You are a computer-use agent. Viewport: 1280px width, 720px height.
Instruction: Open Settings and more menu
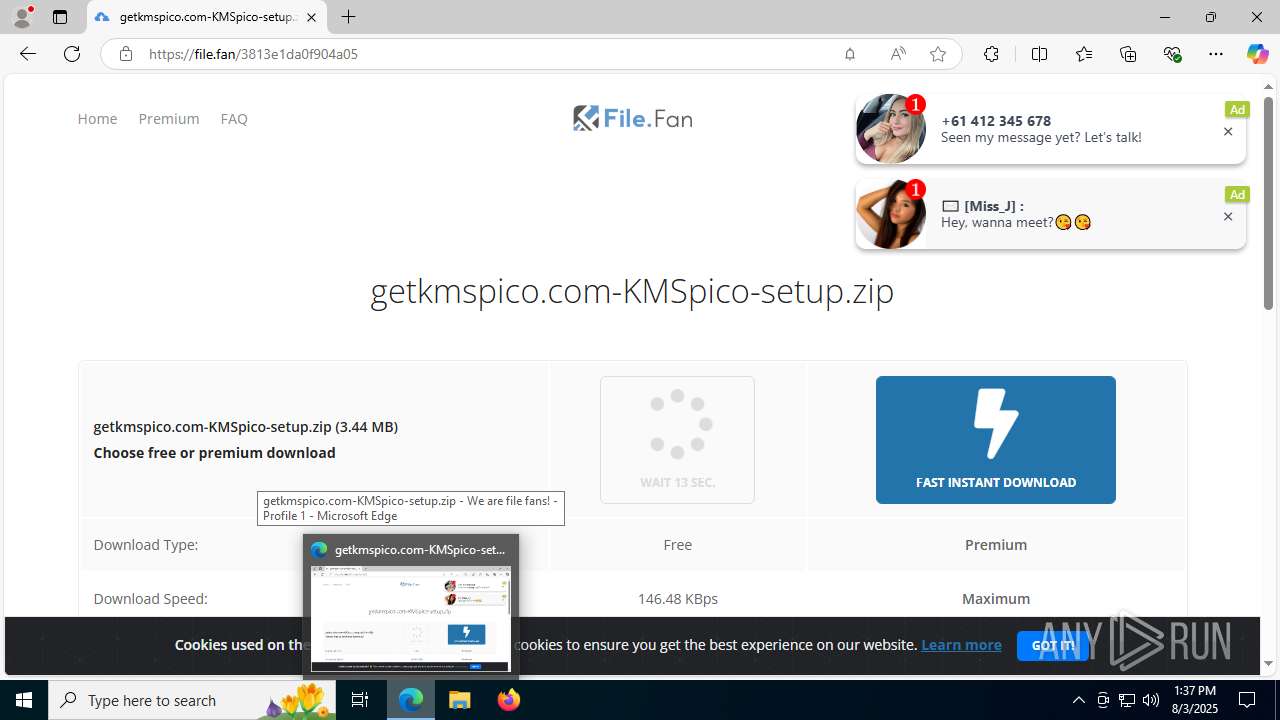pos(1216,54)
